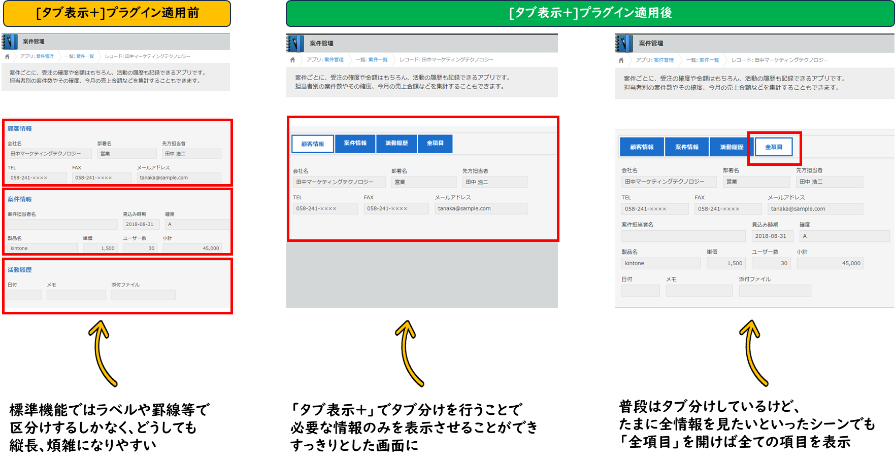The image size is (895, 464).
Task: Click 案件管理 app title in middle screenshot
Action: coord(321,43)
